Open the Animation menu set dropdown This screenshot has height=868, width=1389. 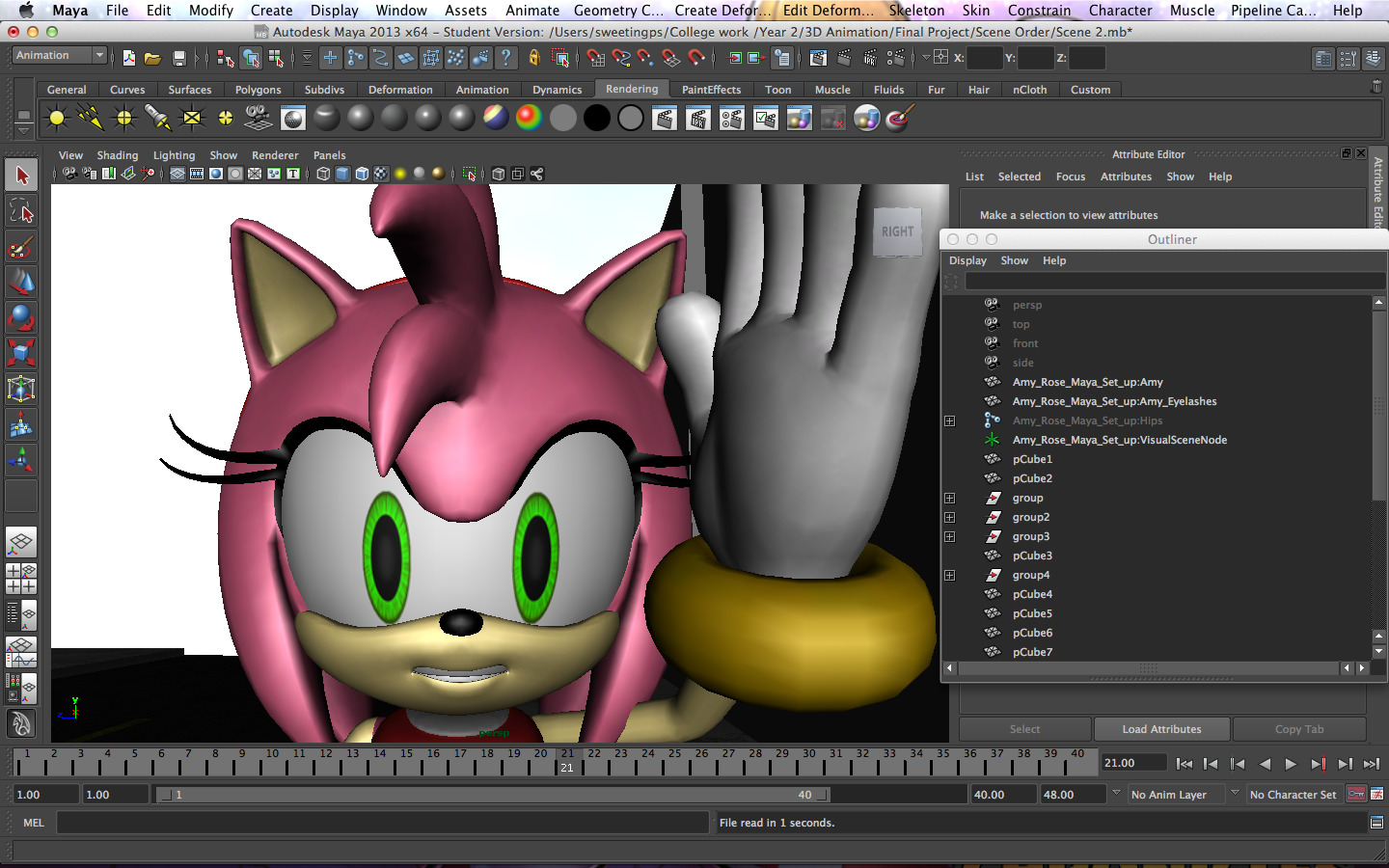58,55
